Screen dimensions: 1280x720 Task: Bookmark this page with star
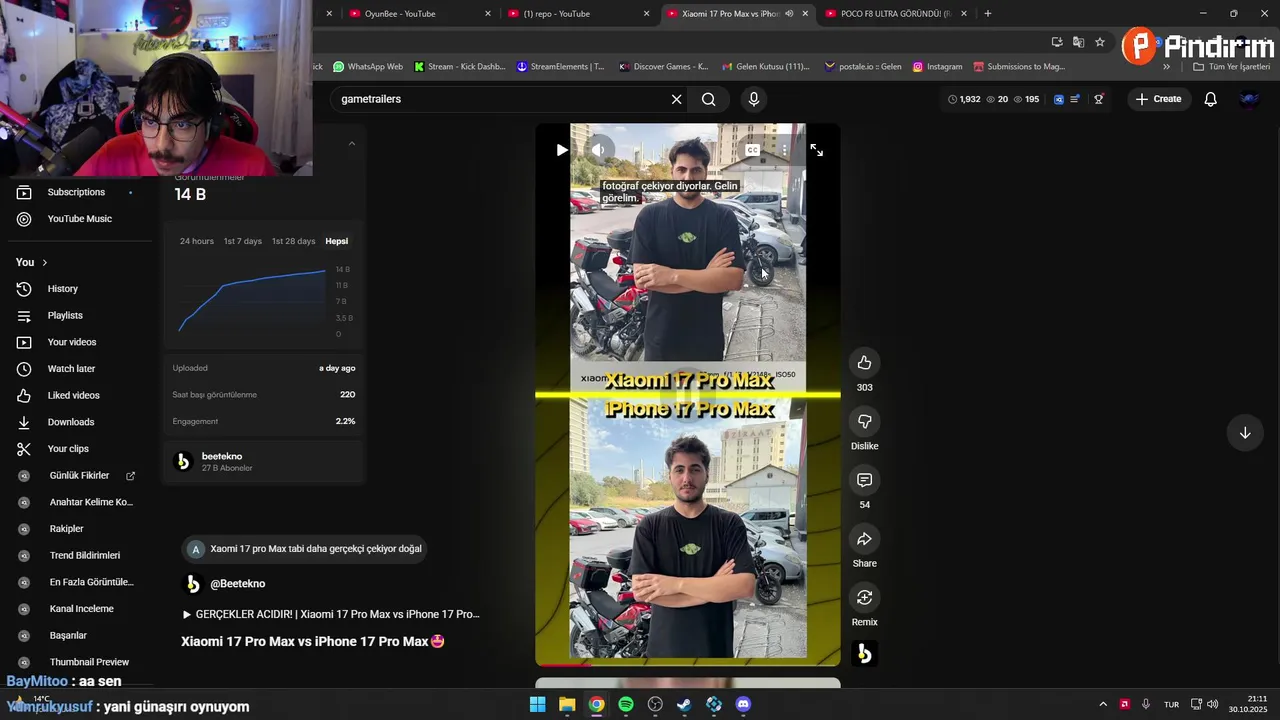pos(1100,42)
